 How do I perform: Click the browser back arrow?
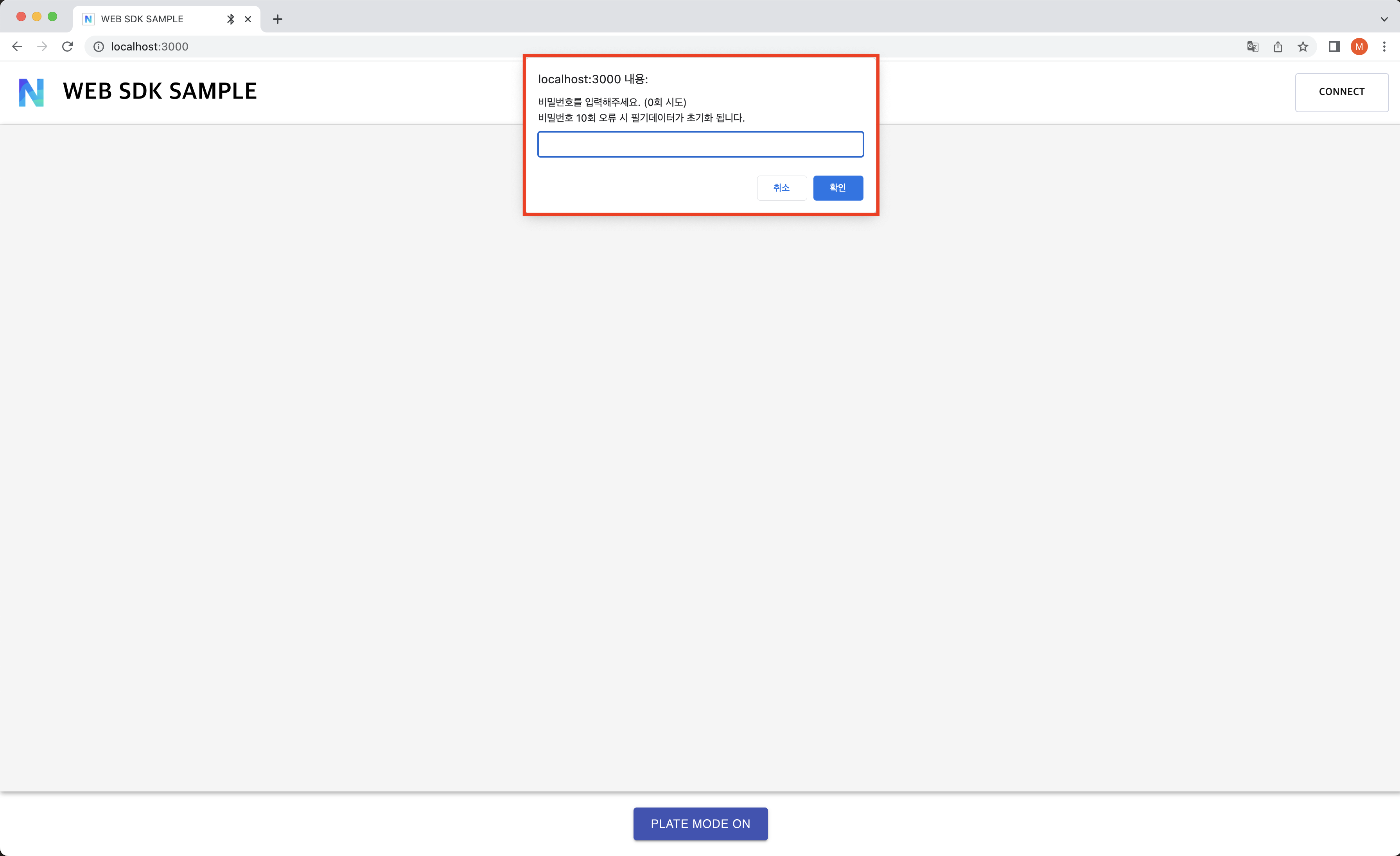click(17, 47)
